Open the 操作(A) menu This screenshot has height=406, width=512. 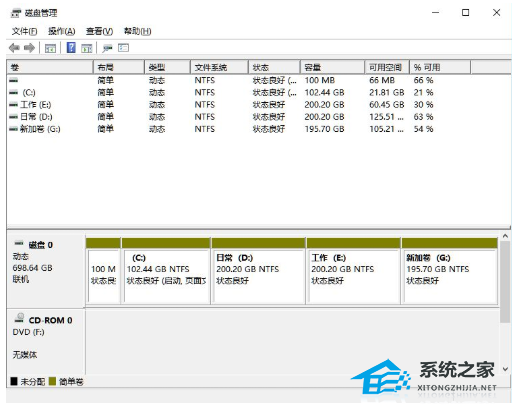[x=62, y=31]
